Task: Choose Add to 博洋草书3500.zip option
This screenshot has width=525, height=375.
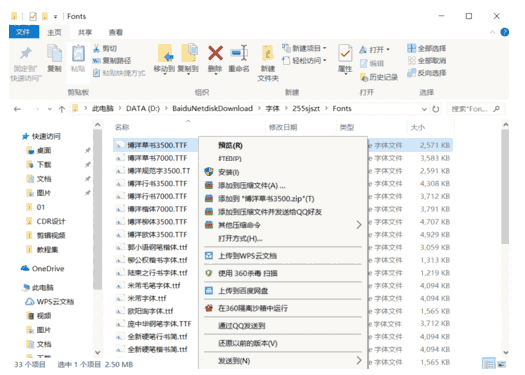Action: pos(266,199)
